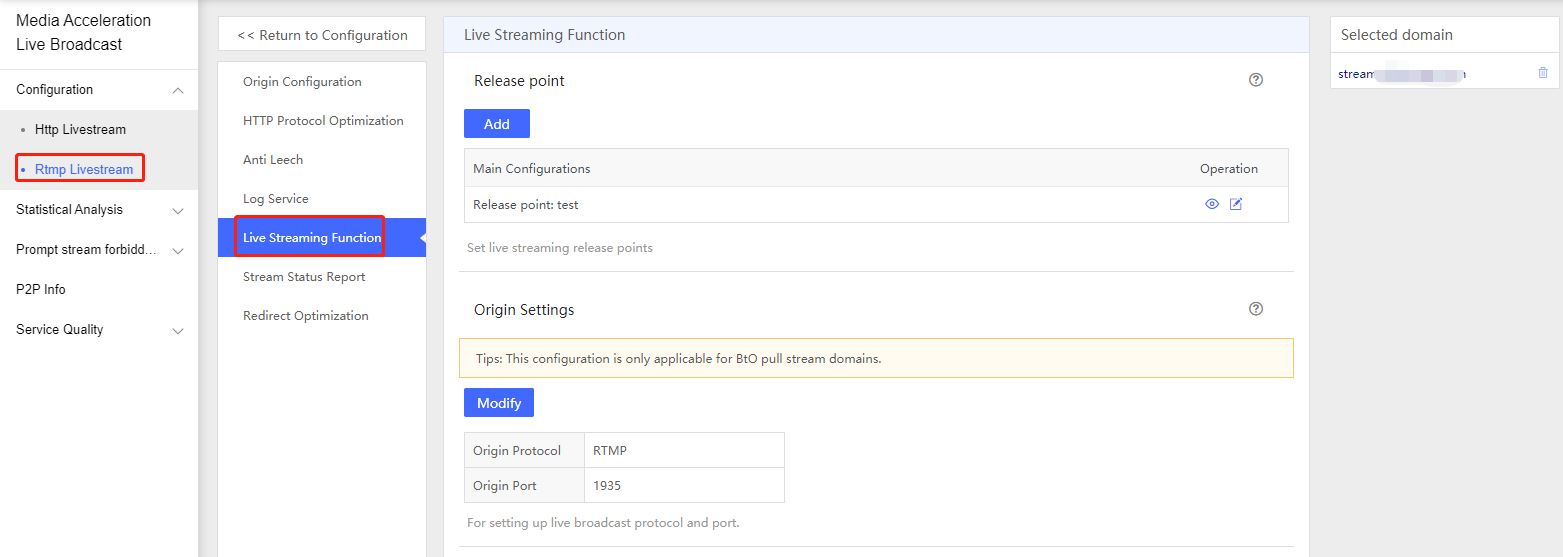
Task: Edit the test release point
Action: (1236, 204)
